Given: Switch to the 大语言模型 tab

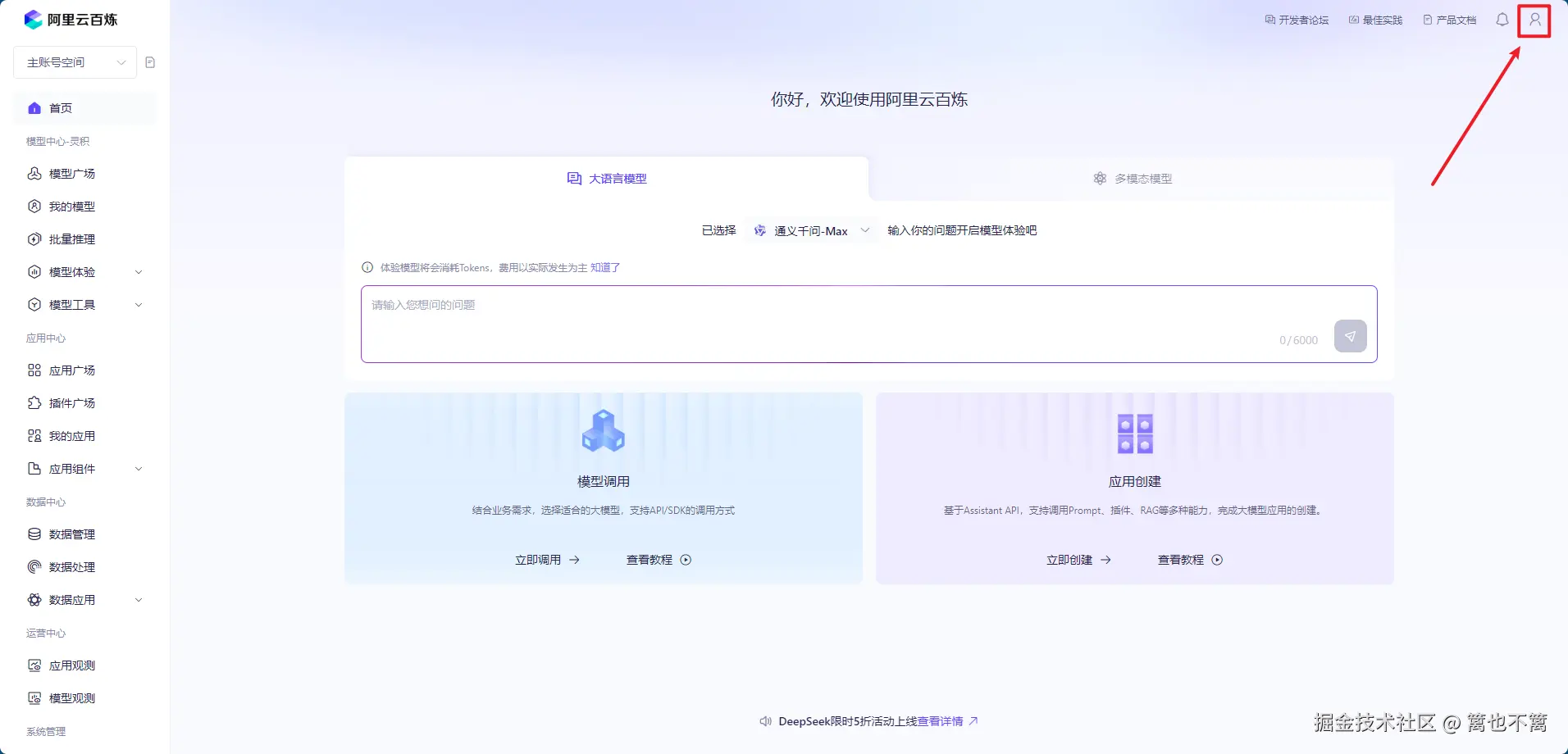Looking at the screenshot, I should 607,179.
